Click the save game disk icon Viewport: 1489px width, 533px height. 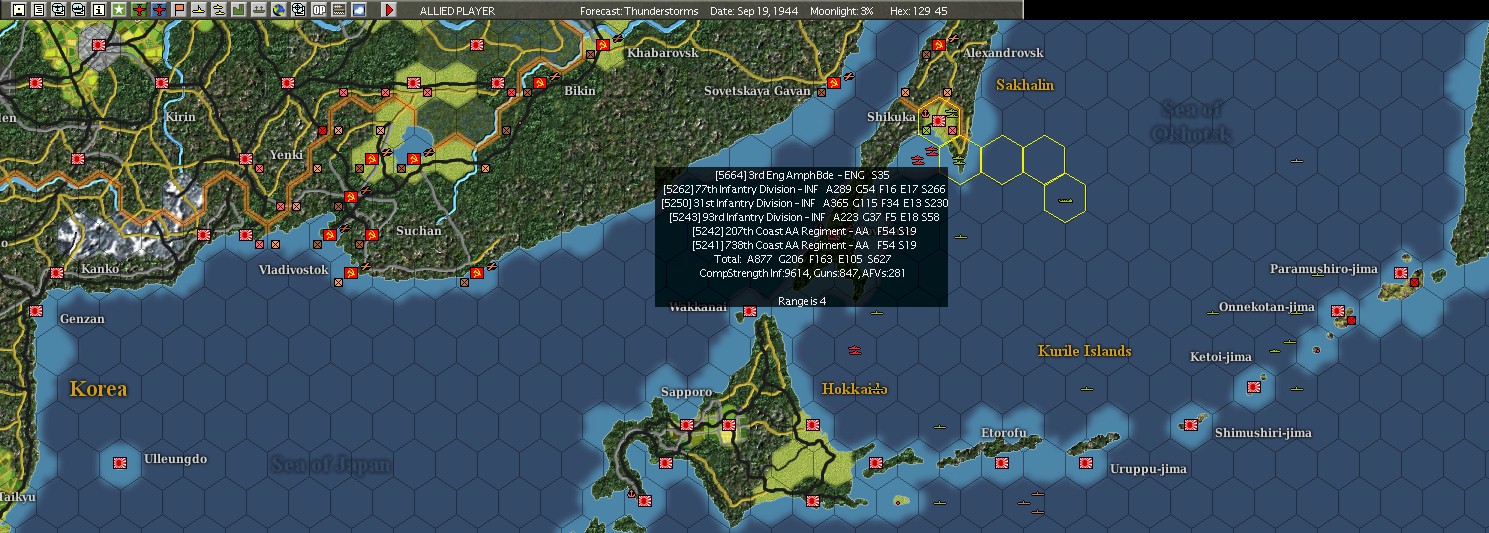click(19, 10)
